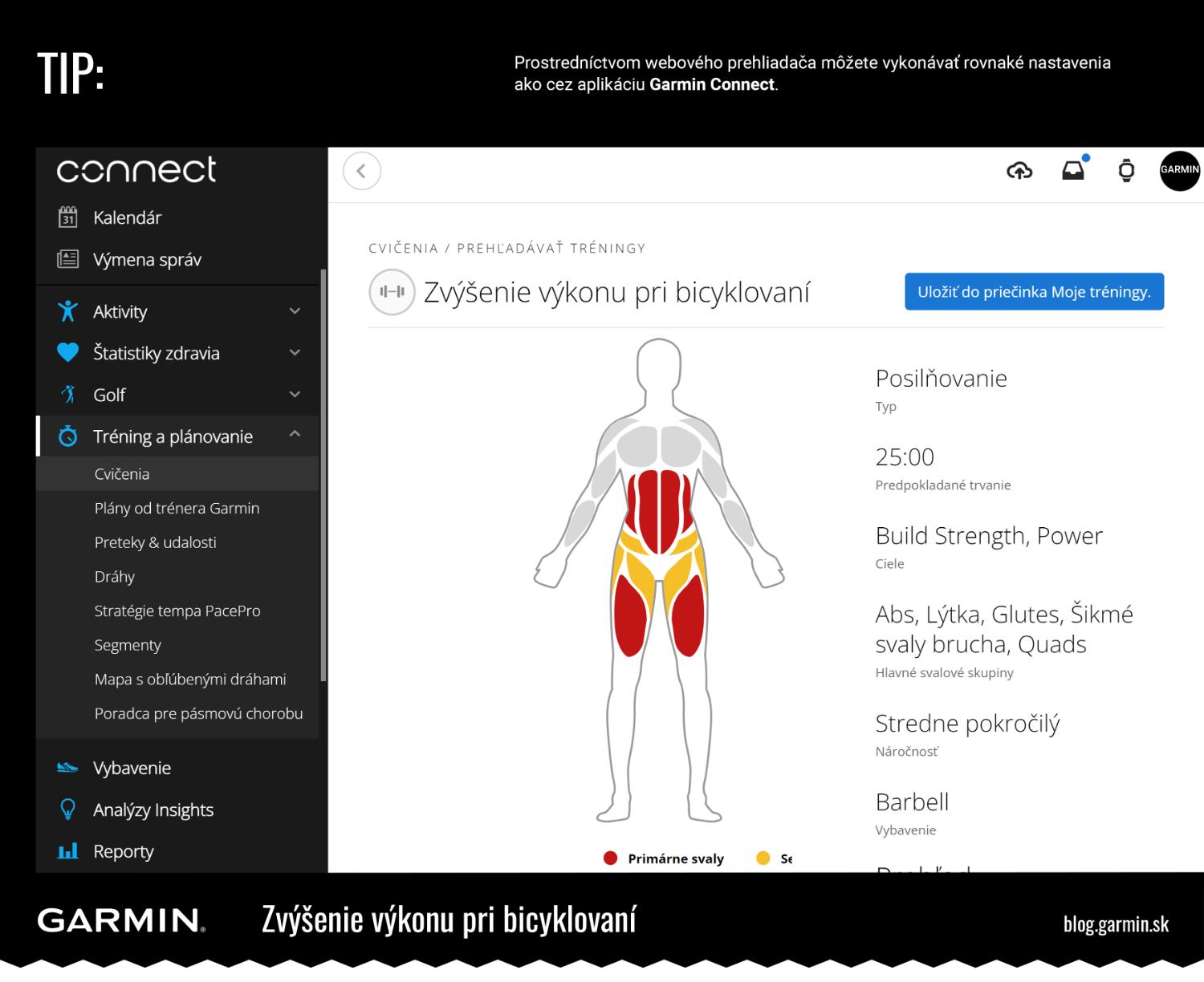Screen dimensions: 1204x982
Task: Click the yellow secondary muscles legend swatch
Action: pos(763,858)
